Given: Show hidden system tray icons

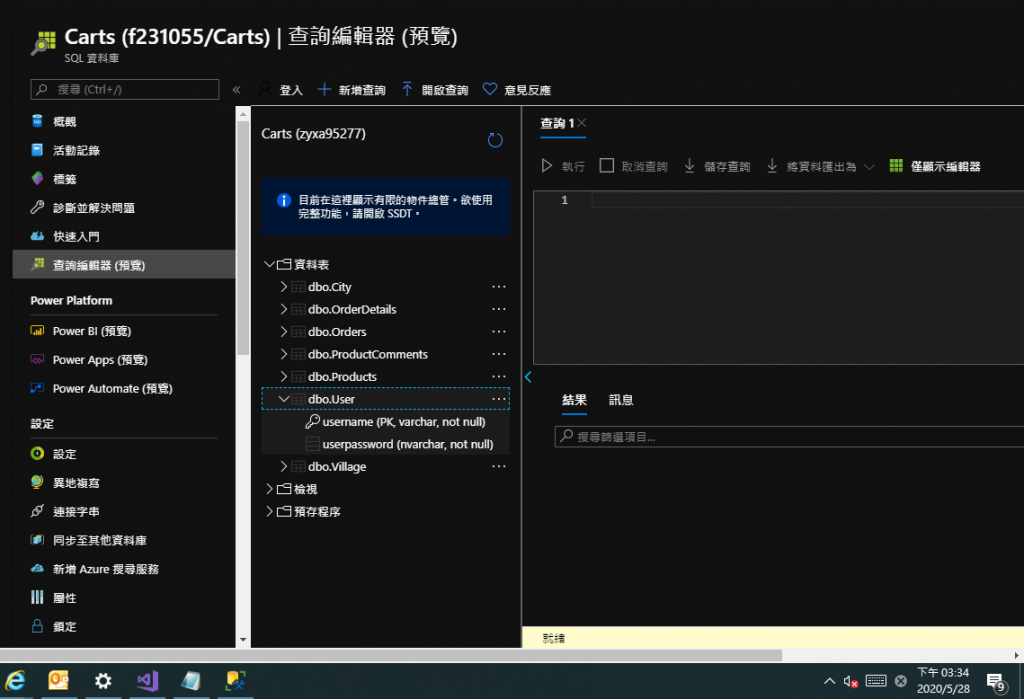Looking at the screenshot, I should click(829, 681).
